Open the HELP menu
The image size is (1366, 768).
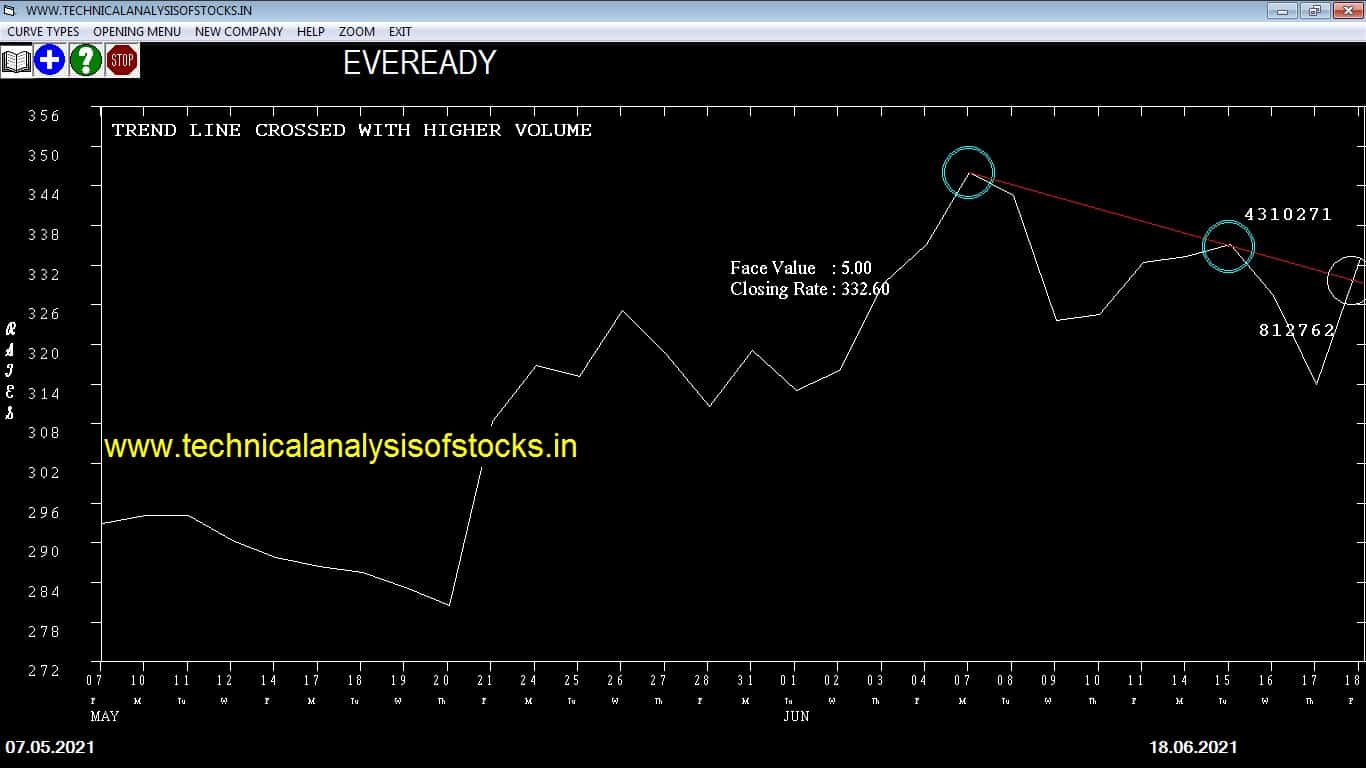(x=311, y=31)
